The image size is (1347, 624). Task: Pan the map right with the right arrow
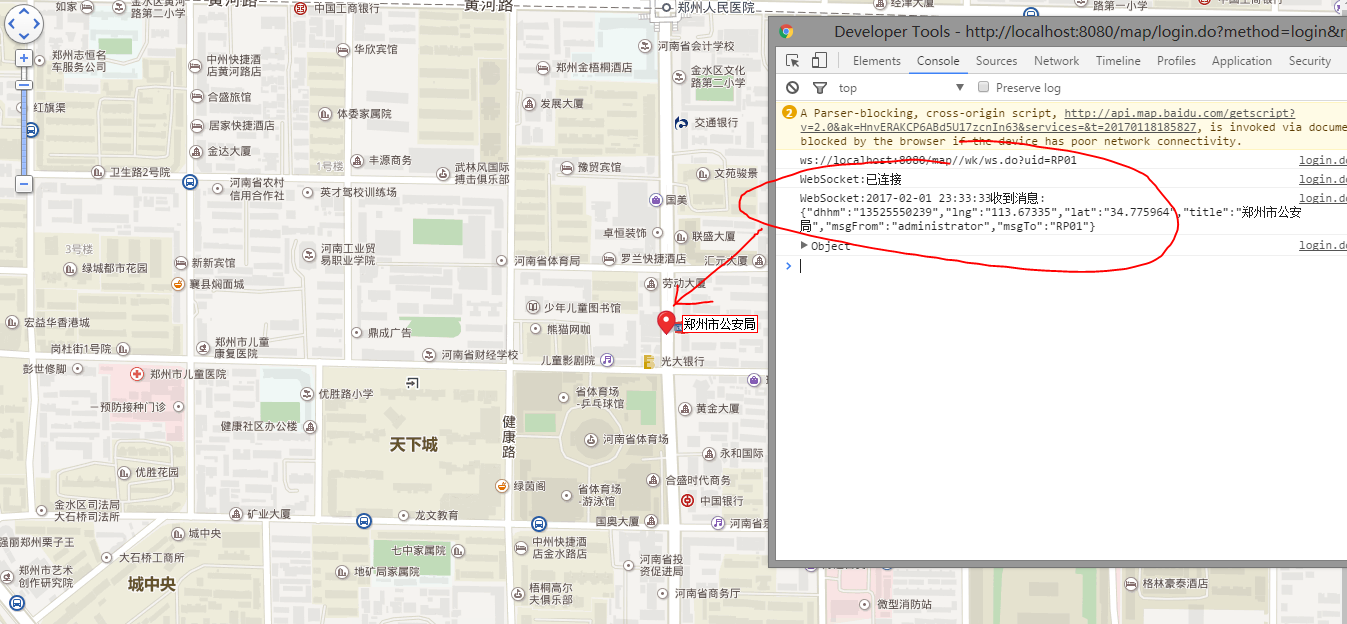click(36, 24)
